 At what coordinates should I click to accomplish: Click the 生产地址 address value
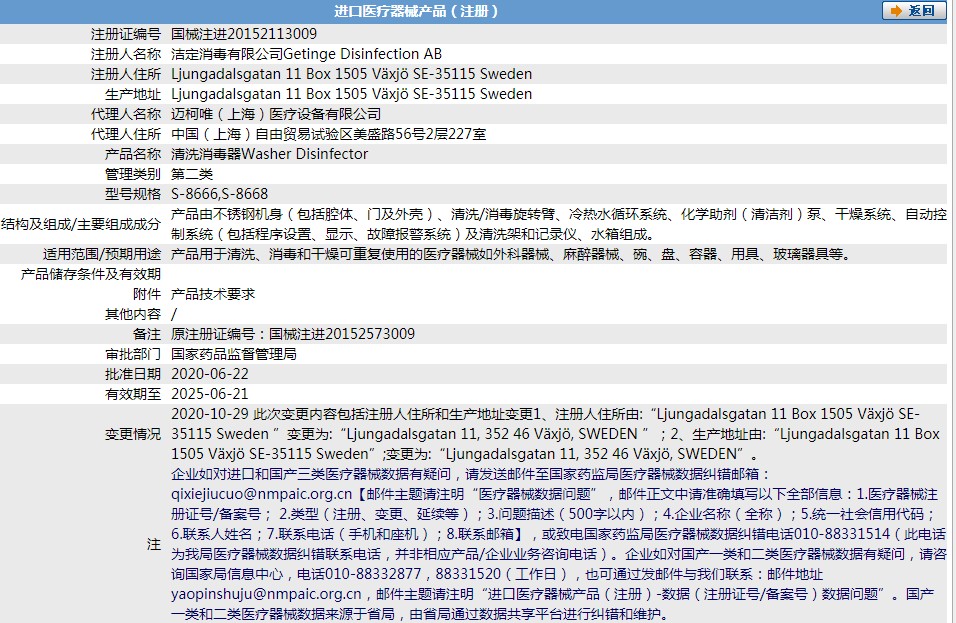click(352, 94)
